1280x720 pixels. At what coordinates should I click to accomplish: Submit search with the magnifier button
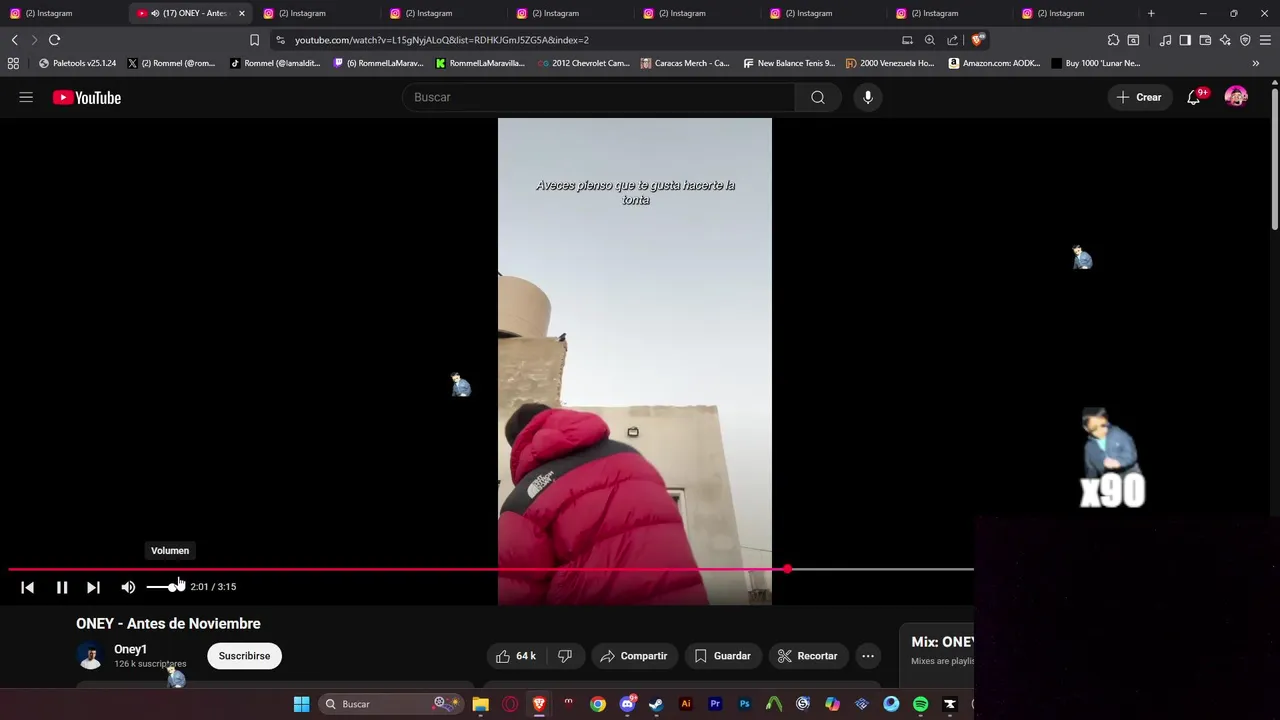pos(818,97)
